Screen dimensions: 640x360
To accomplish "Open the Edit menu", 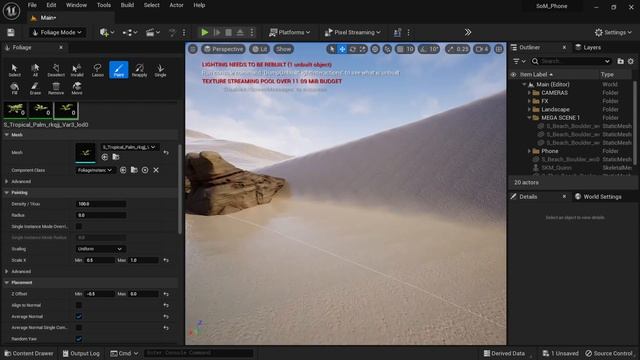I will 51,5.
